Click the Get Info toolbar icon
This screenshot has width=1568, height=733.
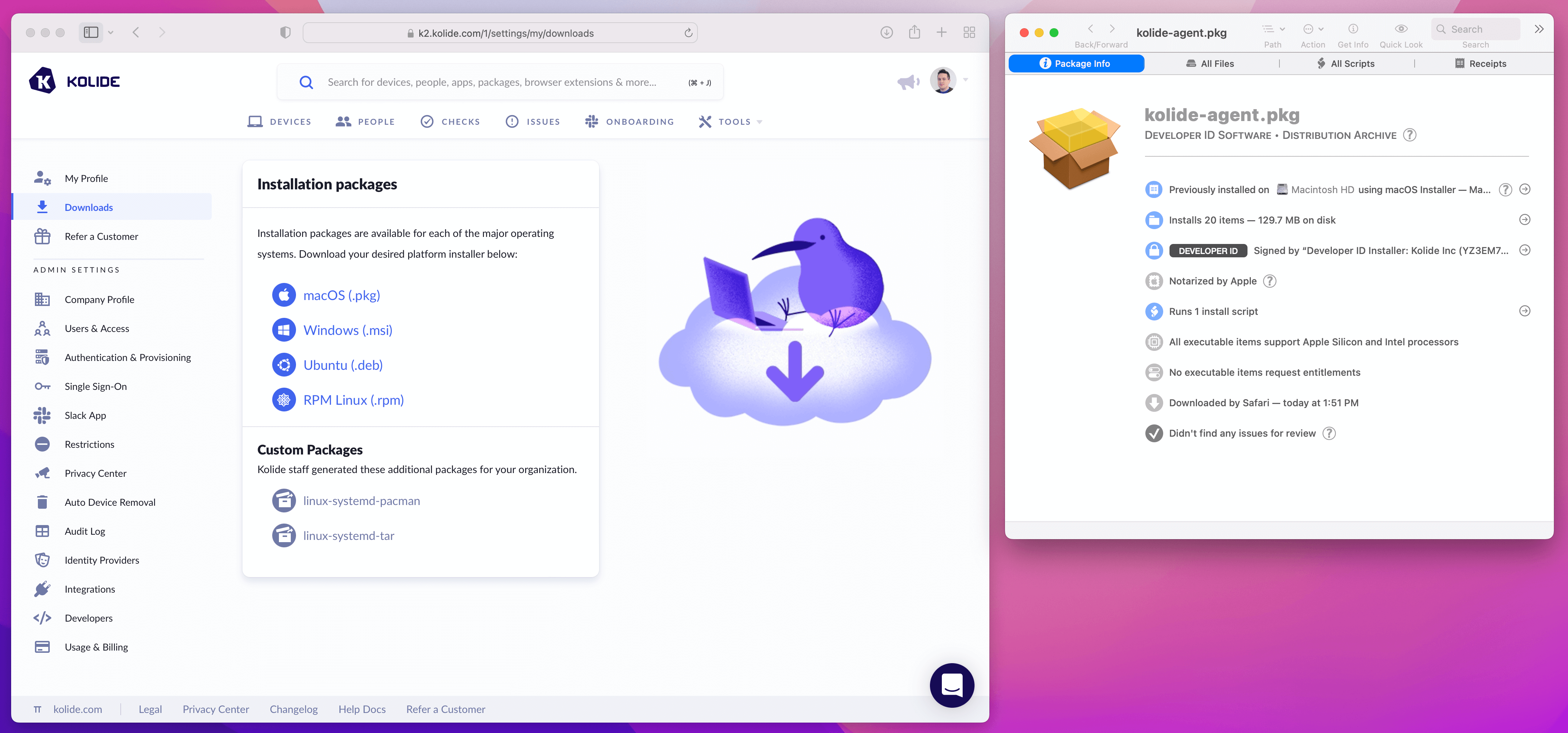click(x=1353, y=29)
